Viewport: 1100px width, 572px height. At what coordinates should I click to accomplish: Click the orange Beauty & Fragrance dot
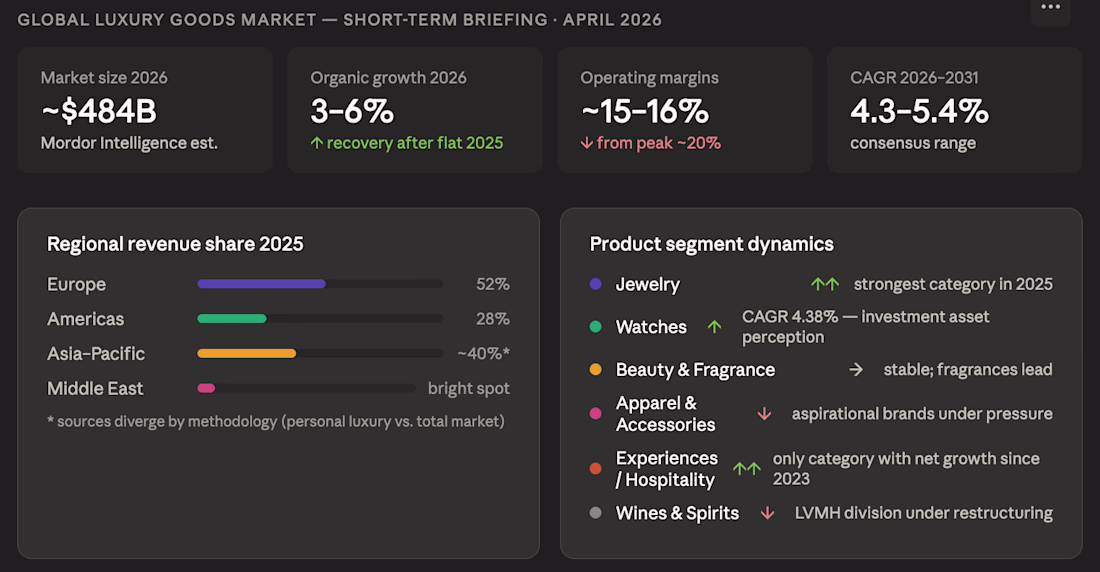pyautogui.click(x=596, y=370)
